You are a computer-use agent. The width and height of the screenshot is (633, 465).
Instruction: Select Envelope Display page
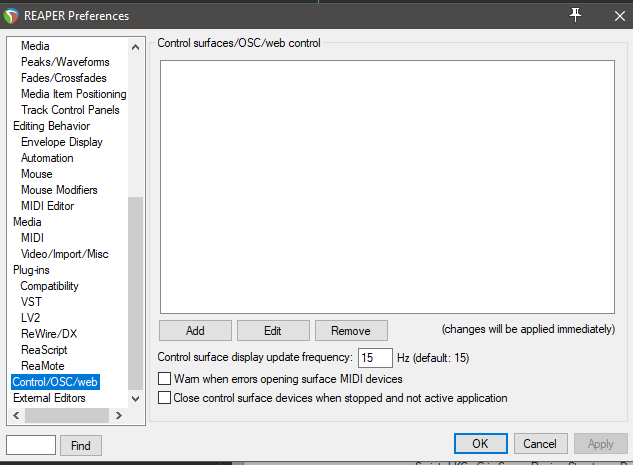click(x=62, y=142)
